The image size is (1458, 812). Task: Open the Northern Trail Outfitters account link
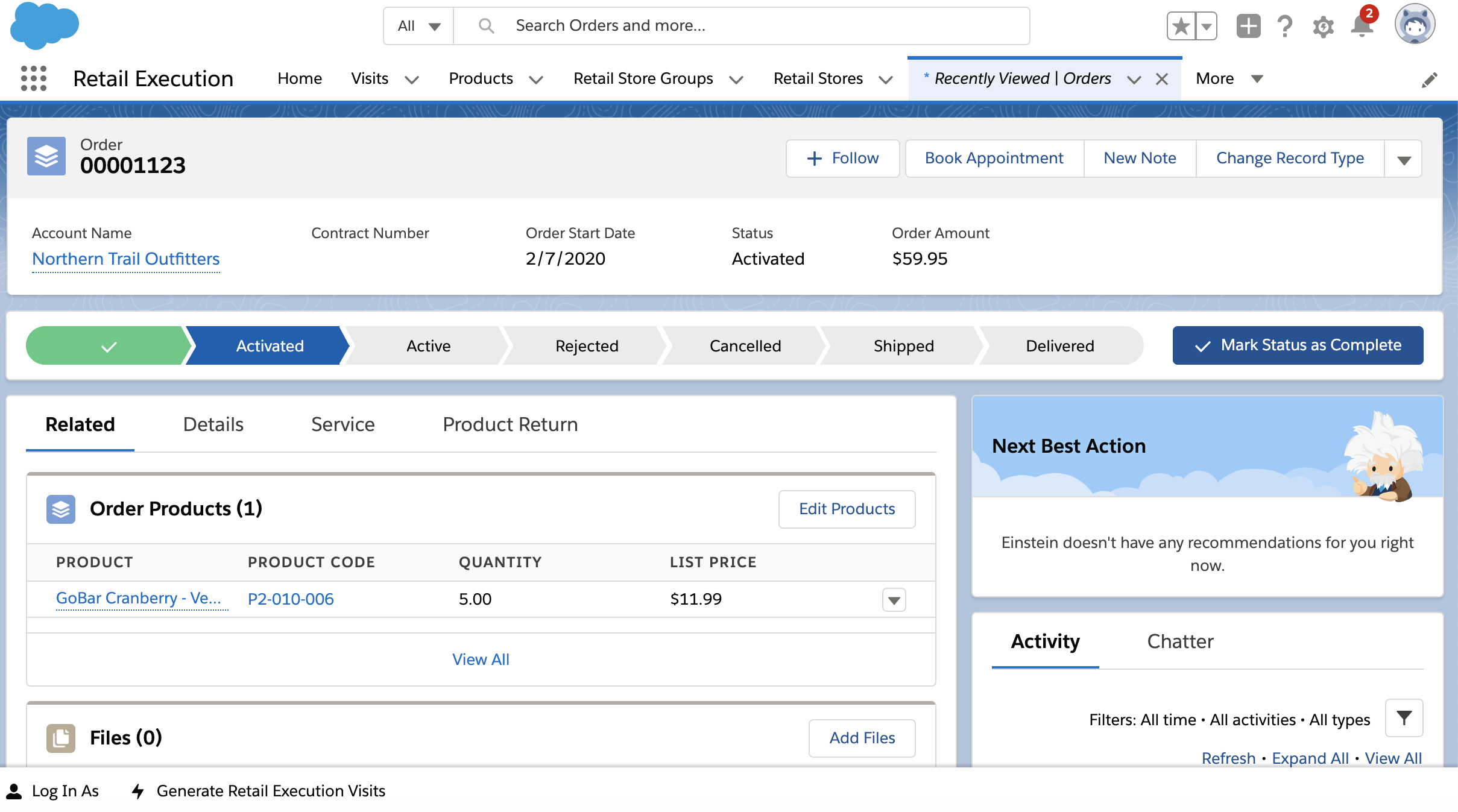pos(125,259)
